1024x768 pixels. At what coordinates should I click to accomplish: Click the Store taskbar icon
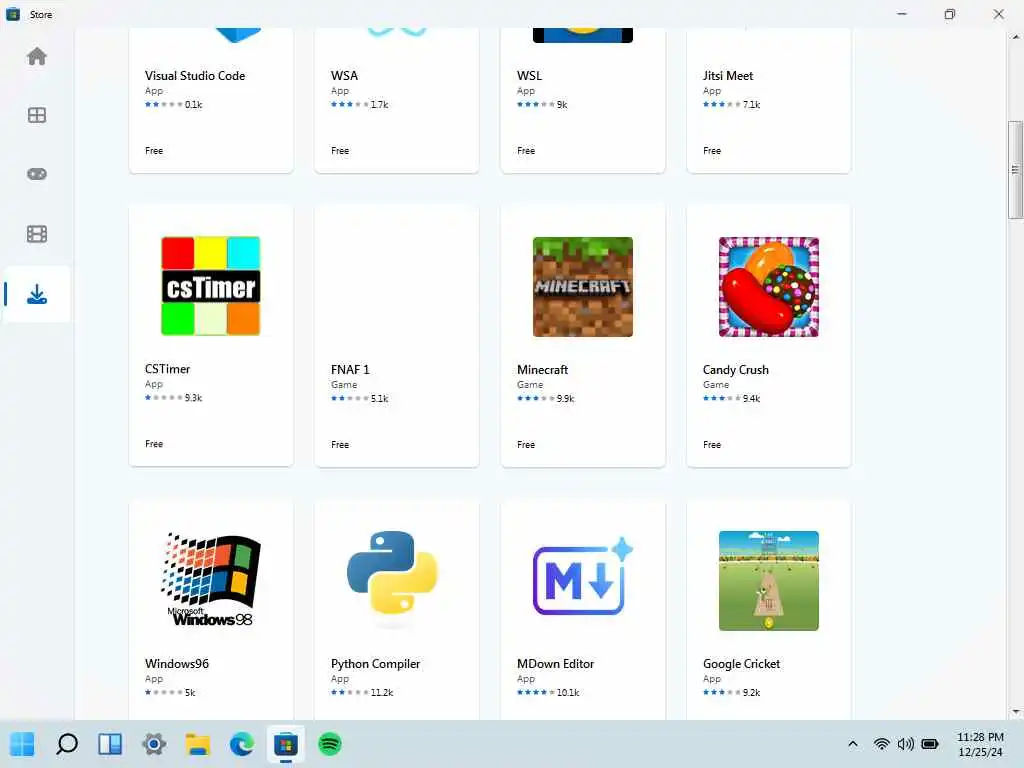point(285,744)
